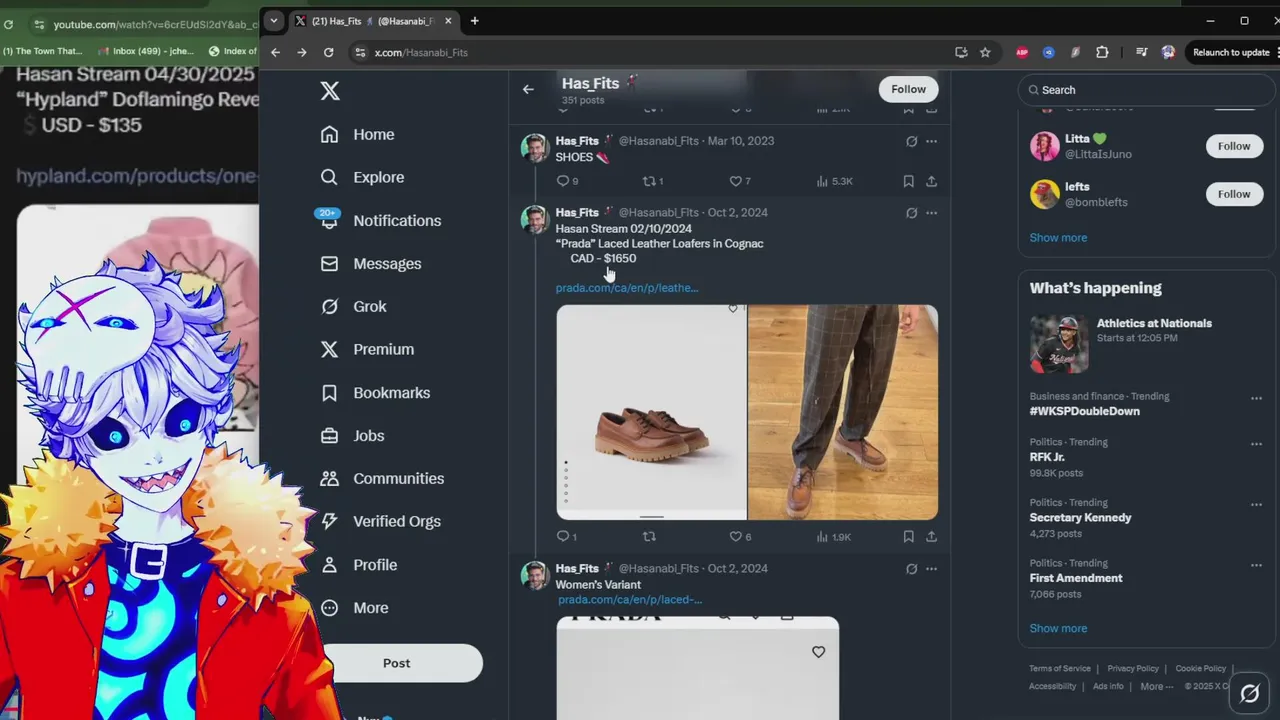Share the Prada Loafers post
The height and width of the screenshot is (720, 1280).
tap(931, 537)
